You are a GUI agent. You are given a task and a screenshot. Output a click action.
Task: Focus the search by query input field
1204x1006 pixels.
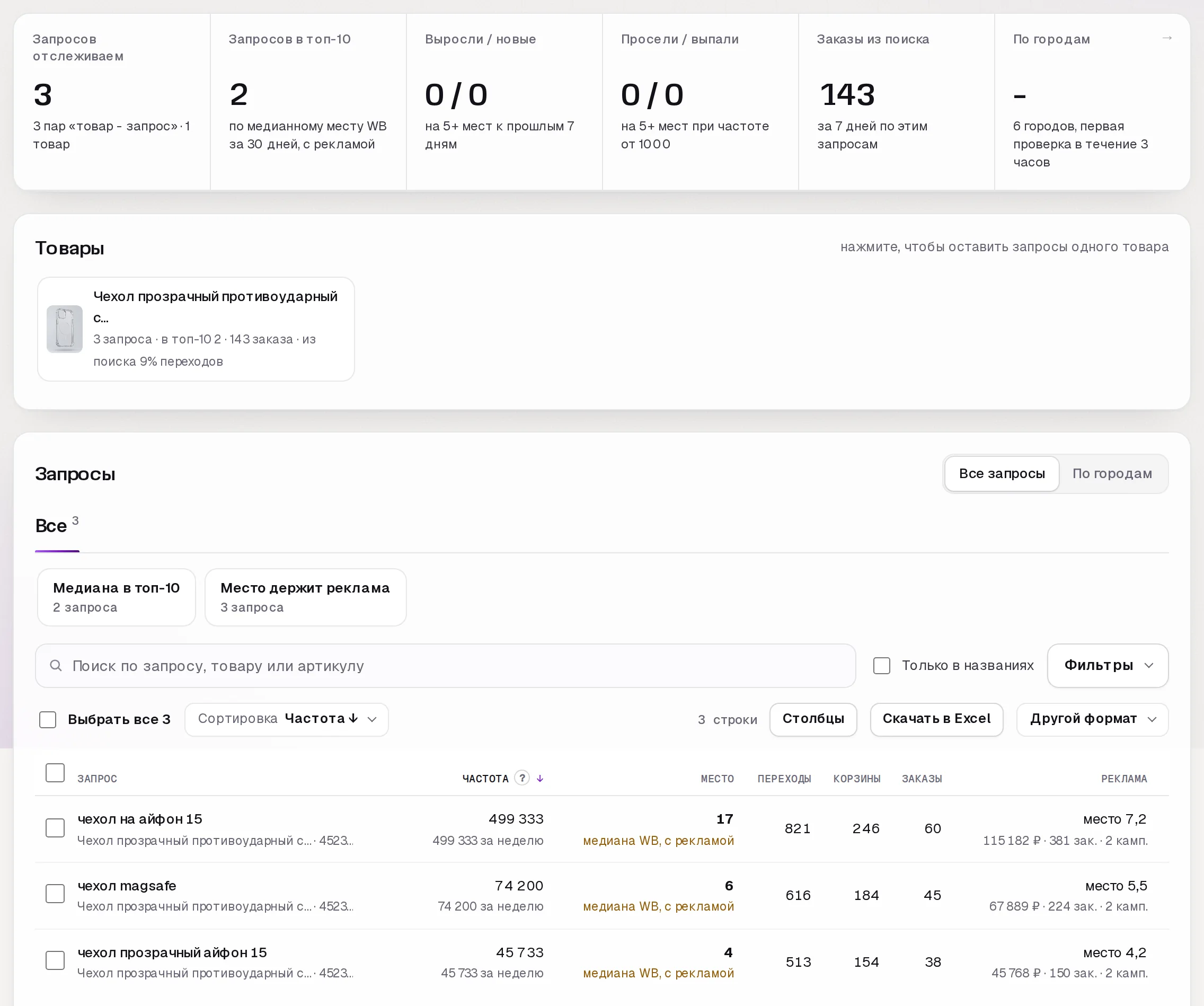point(446,665)
